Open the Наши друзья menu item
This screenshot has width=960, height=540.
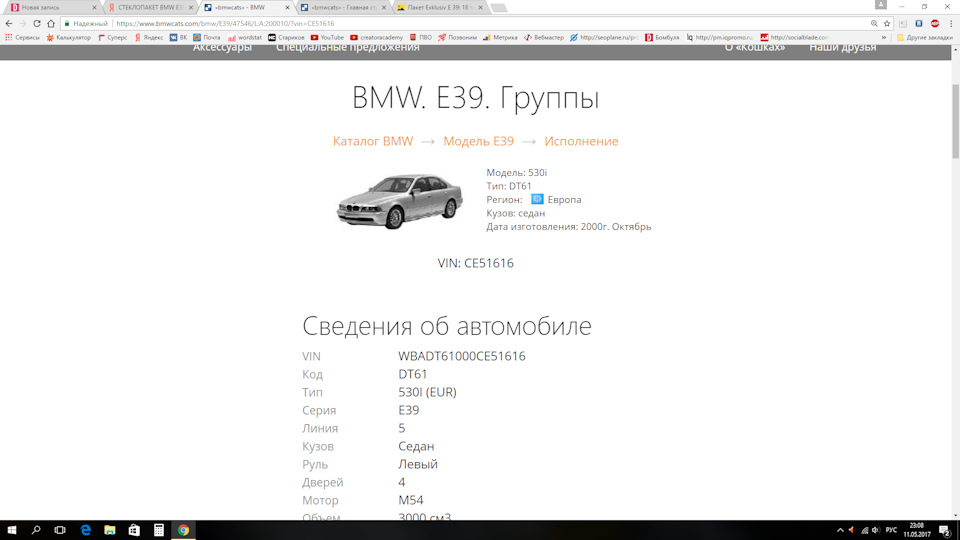(842, 48)
